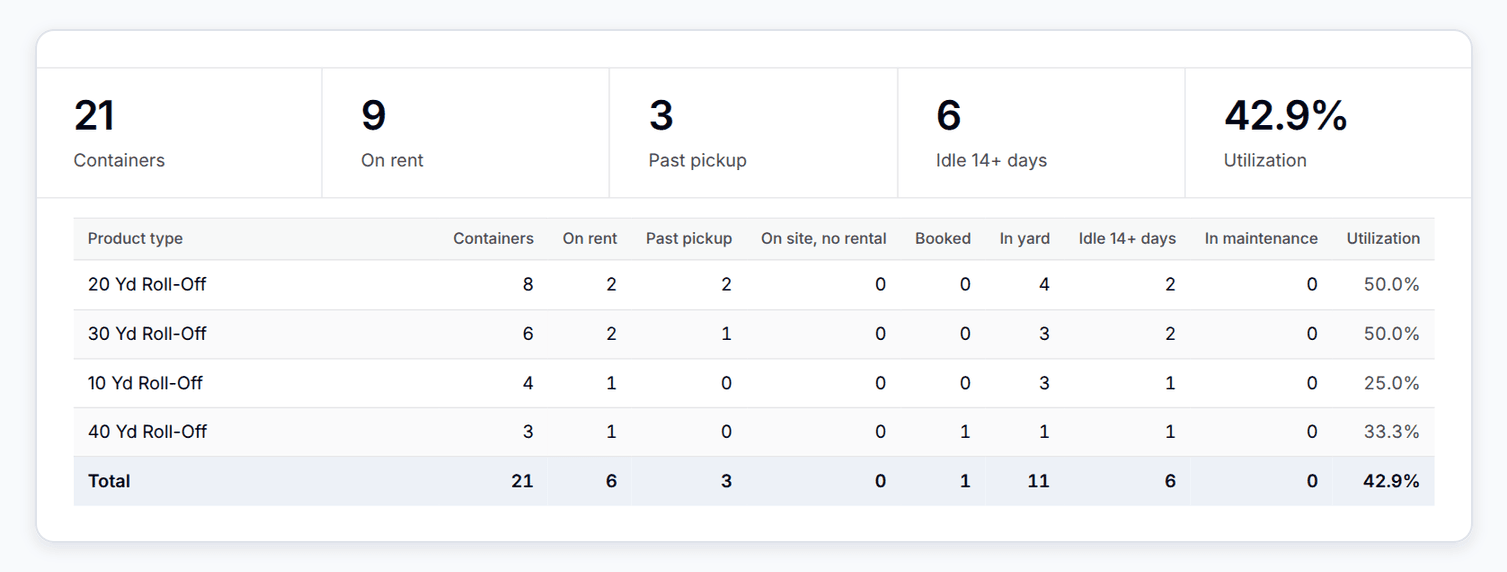Click In yard total value 11 in Total row

[x=1038, y=481]
